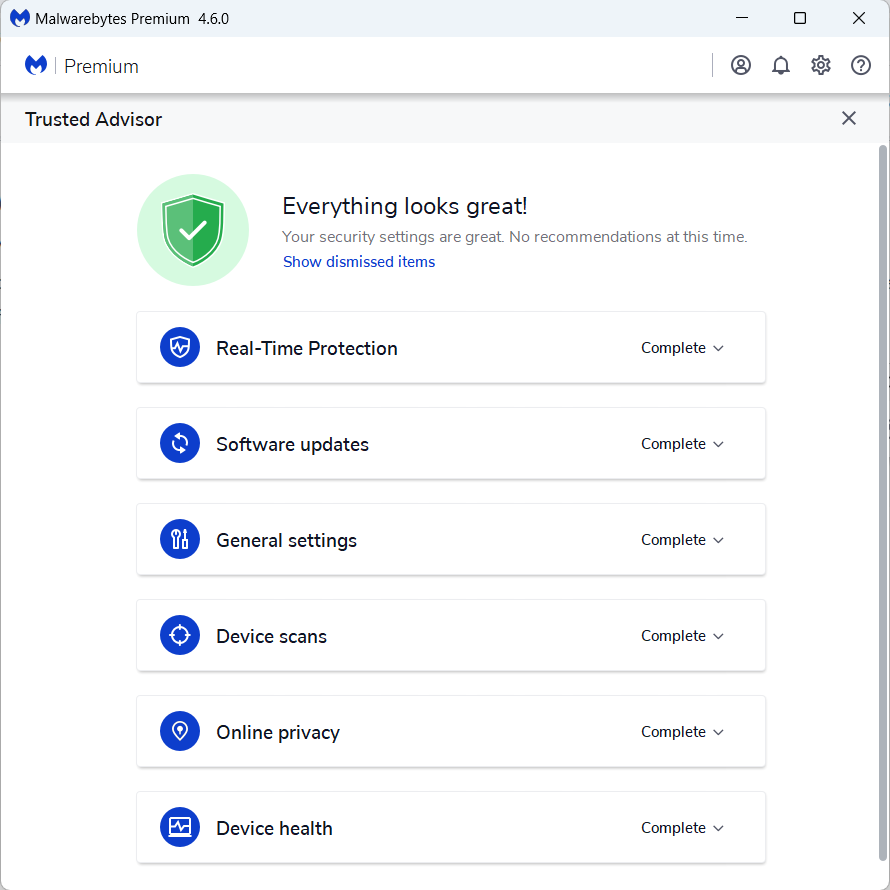Open the notifications bell

point(780,65)
